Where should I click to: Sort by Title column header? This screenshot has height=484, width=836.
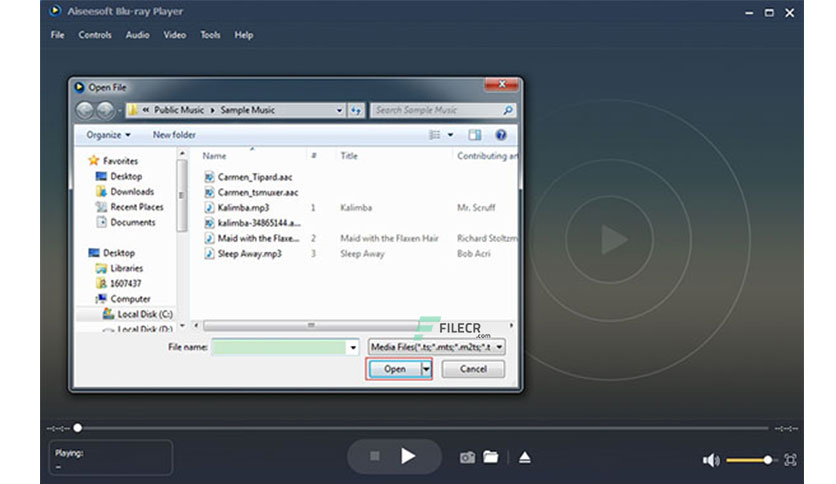[x=349, y=156]
